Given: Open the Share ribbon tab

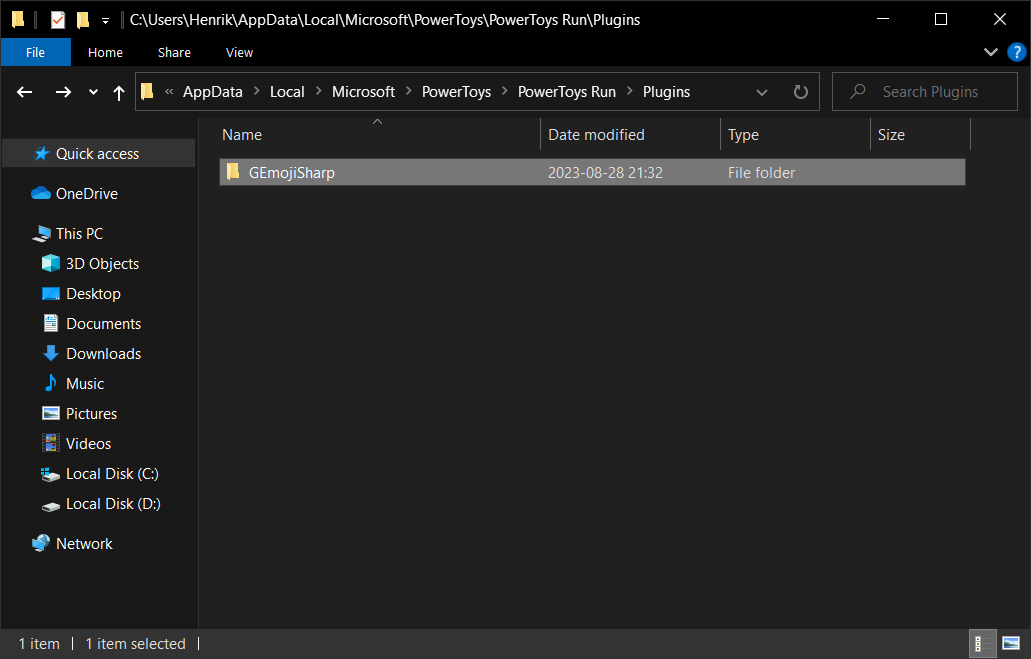Looking at the screenshot, I should (174, 53).
